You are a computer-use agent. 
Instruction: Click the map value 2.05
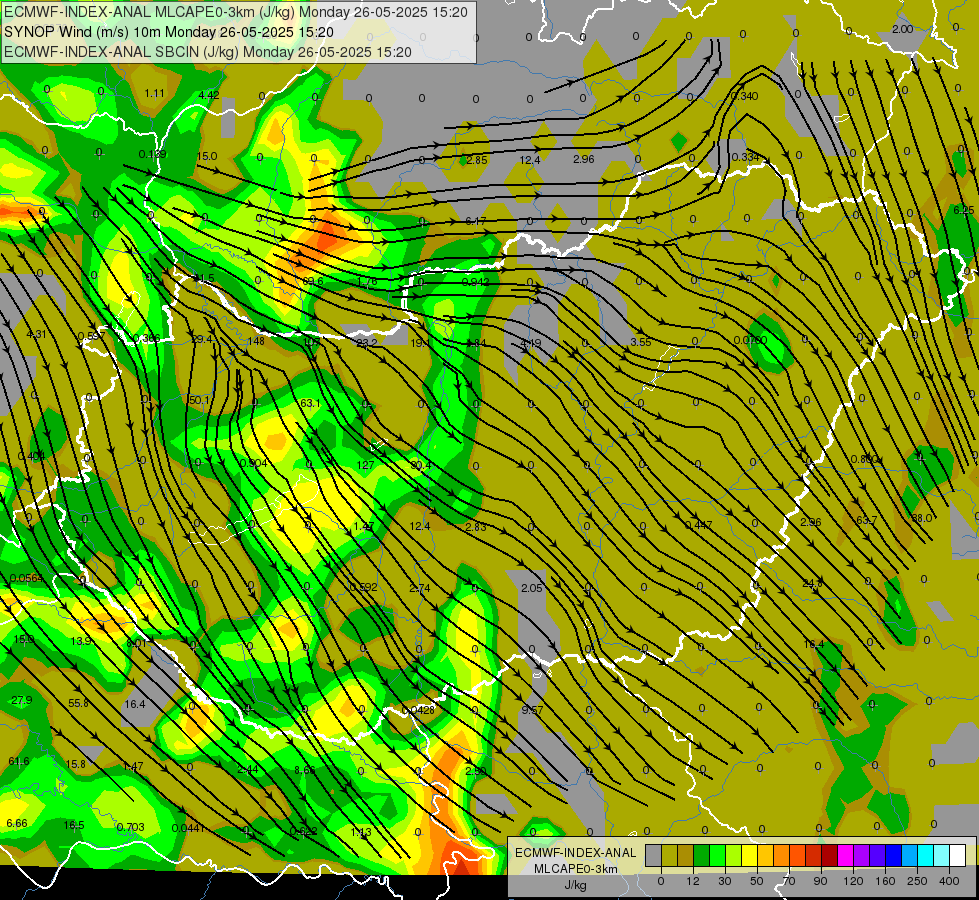(532, 588)
